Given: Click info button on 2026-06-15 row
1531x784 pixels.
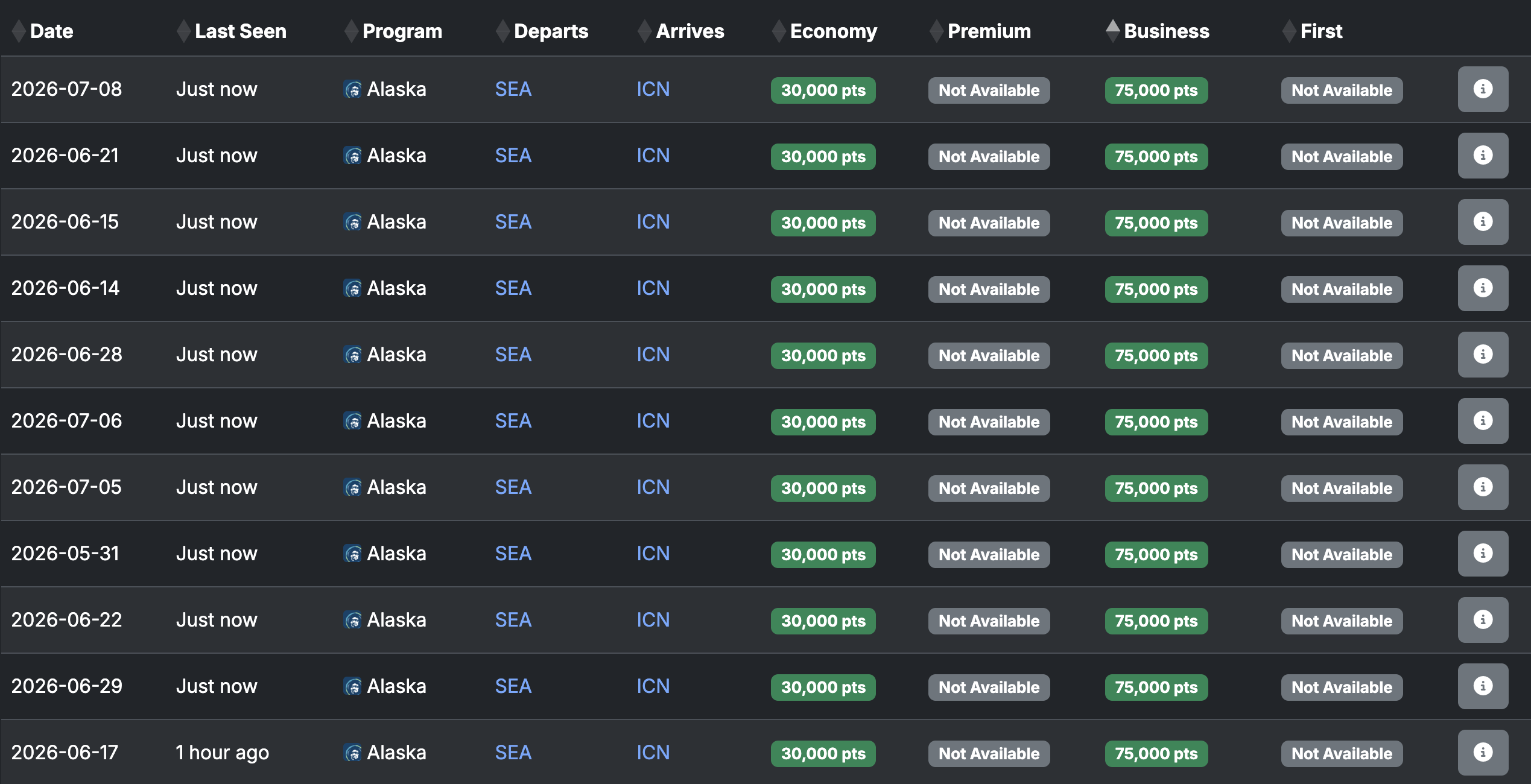Looking at the screenshot, I should coord(1482,222).
